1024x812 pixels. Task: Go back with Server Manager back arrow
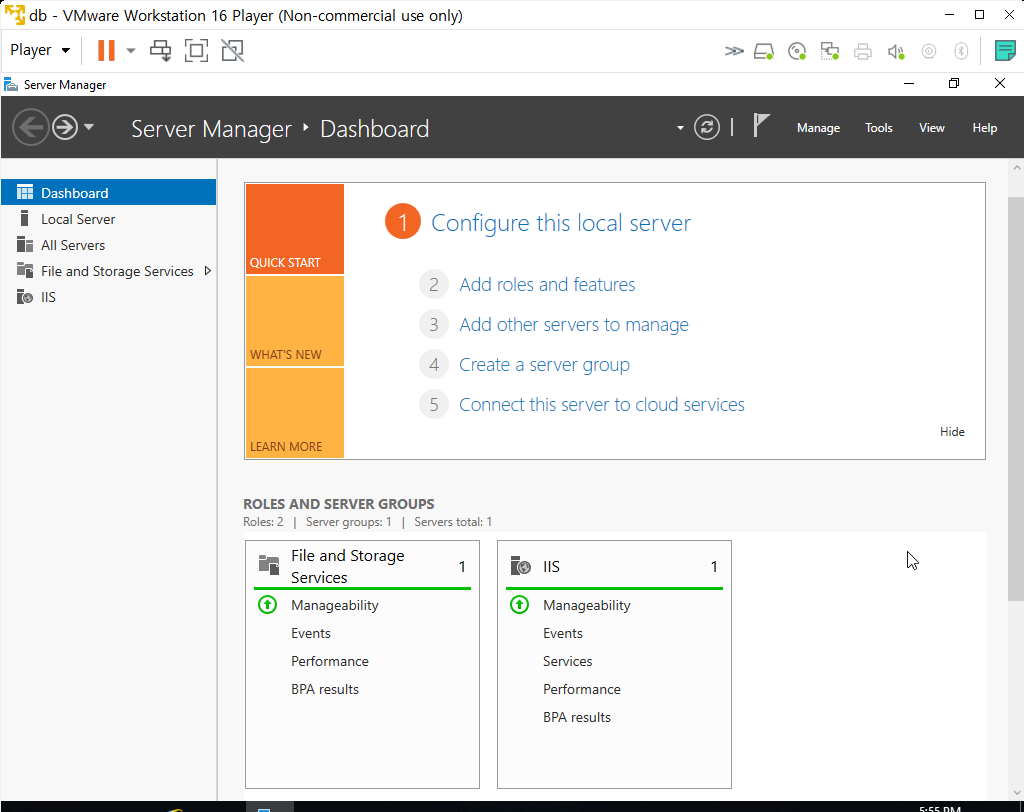coord(30,127)
